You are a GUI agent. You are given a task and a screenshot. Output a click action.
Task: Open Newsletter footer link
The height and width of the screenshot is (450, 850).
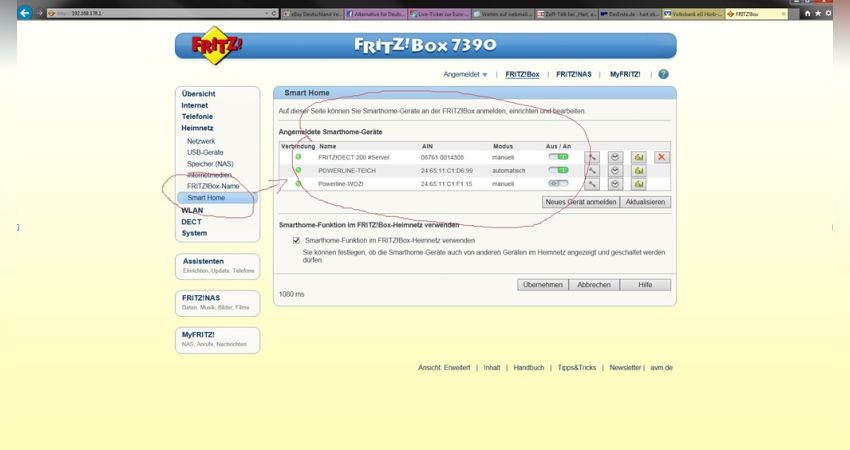(x=625, y=368)
